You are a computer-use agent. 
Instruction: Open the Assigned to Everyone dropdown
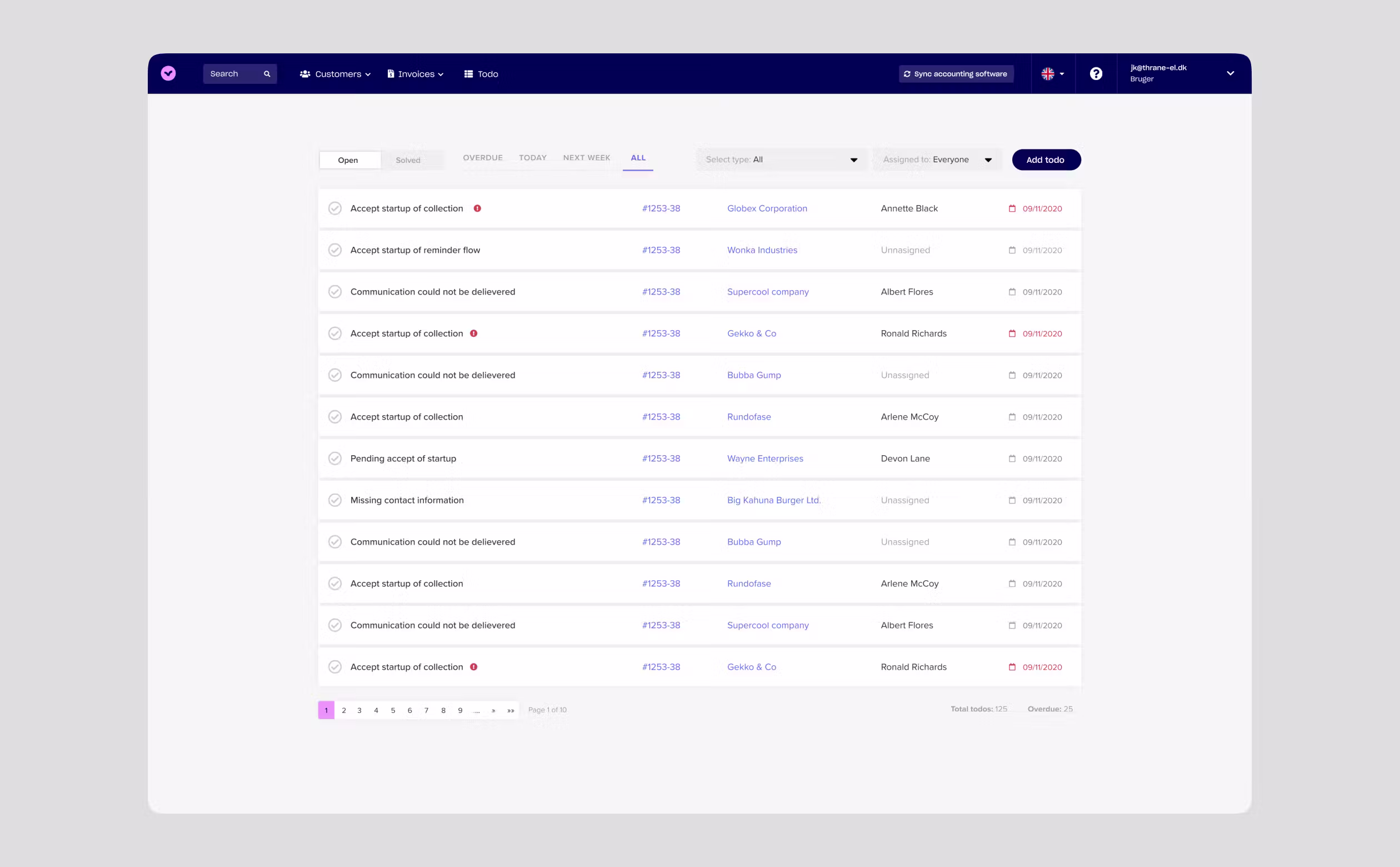[938, 160]
